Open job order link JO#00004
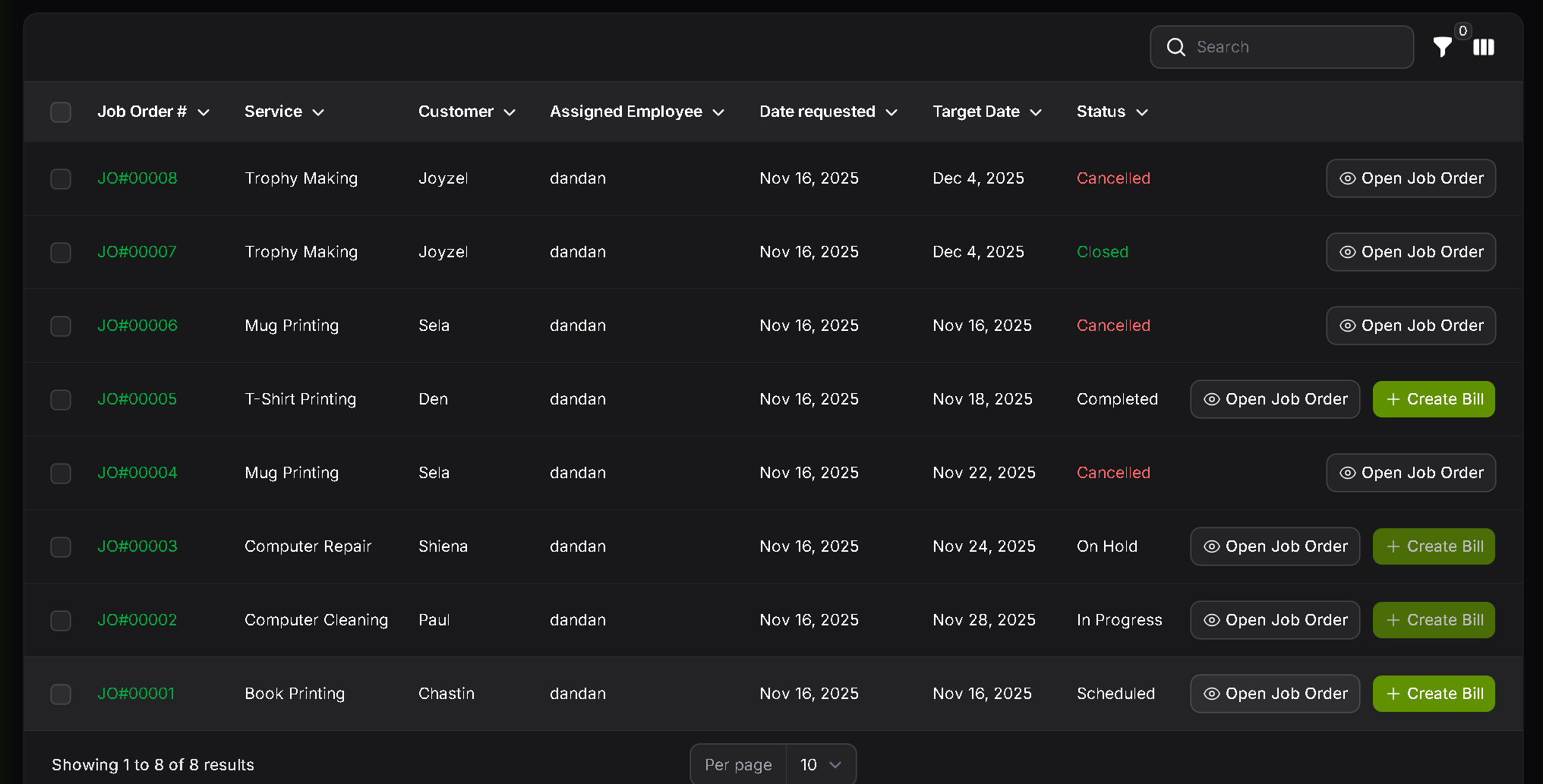 137,473
